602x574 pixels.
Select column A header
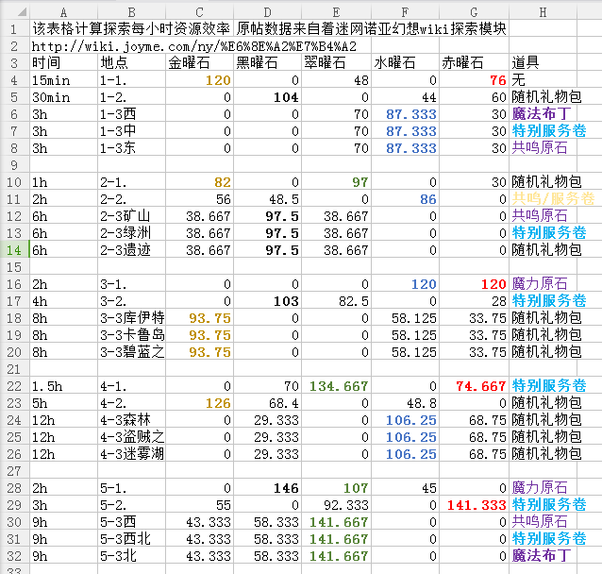64,13
